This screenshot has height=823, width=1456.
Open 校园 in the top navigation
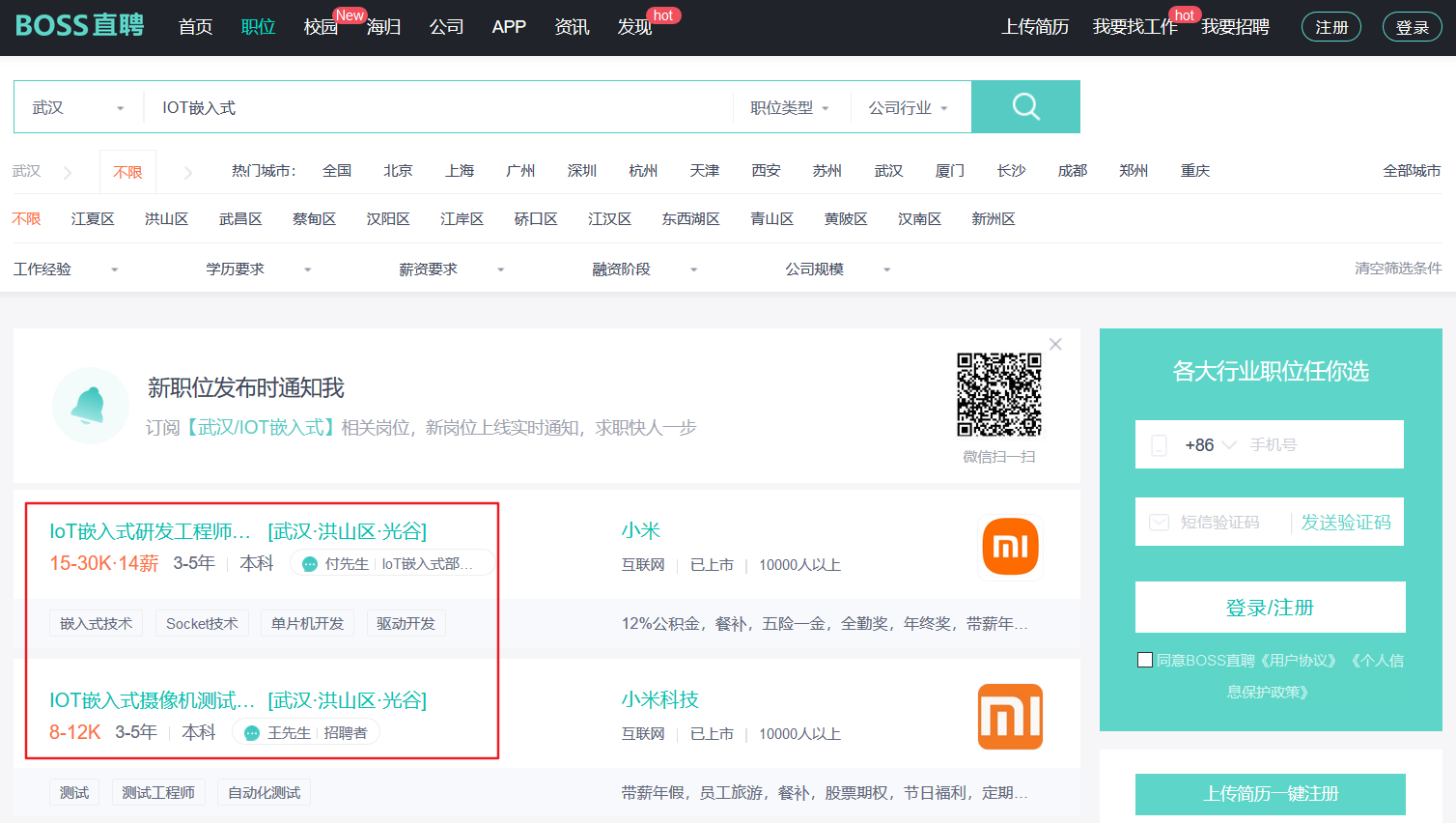pyautogui.click(x=321, y=27)
